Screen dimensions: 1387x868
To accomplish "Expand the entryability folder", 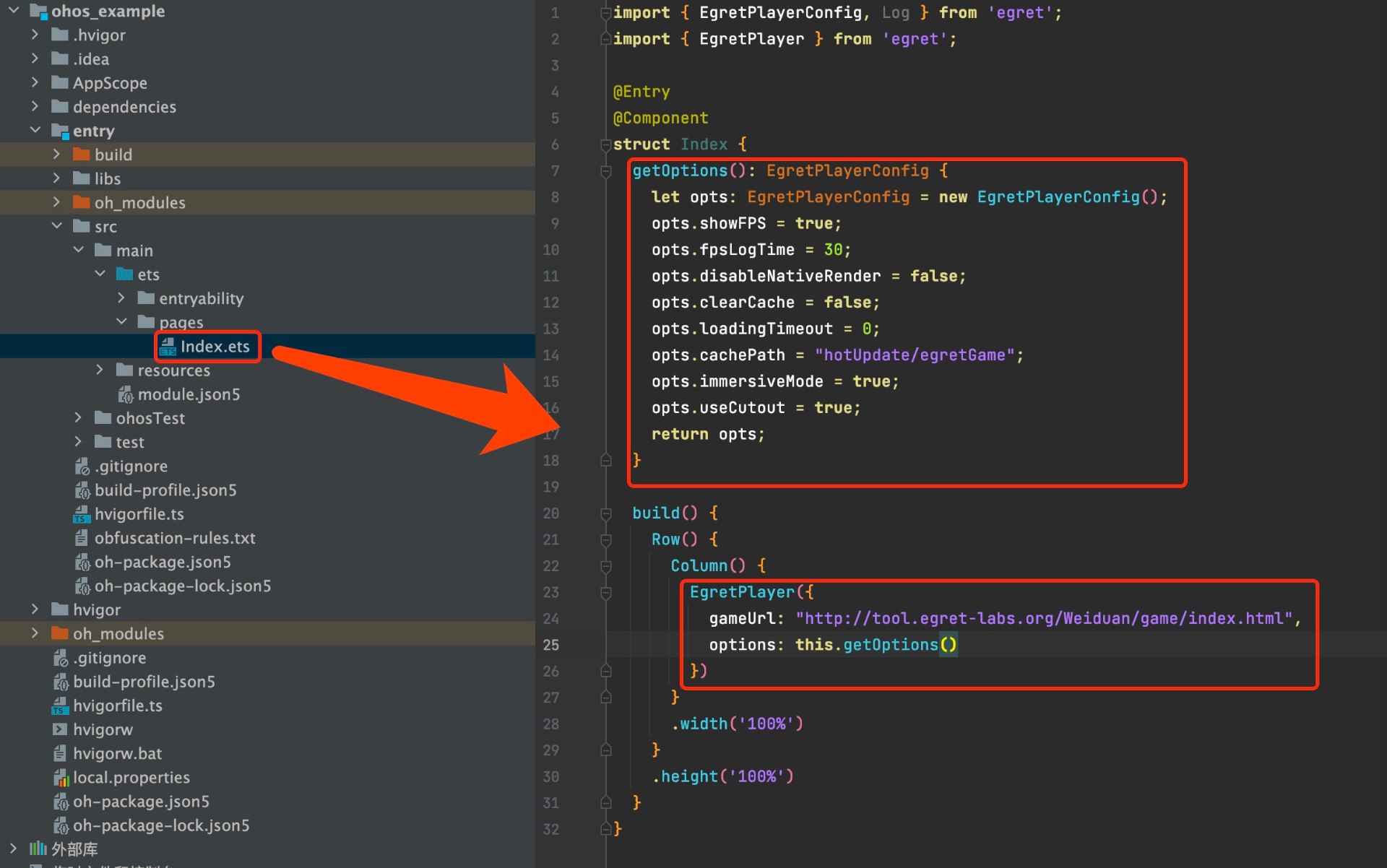I will click(x=121, y=298).
